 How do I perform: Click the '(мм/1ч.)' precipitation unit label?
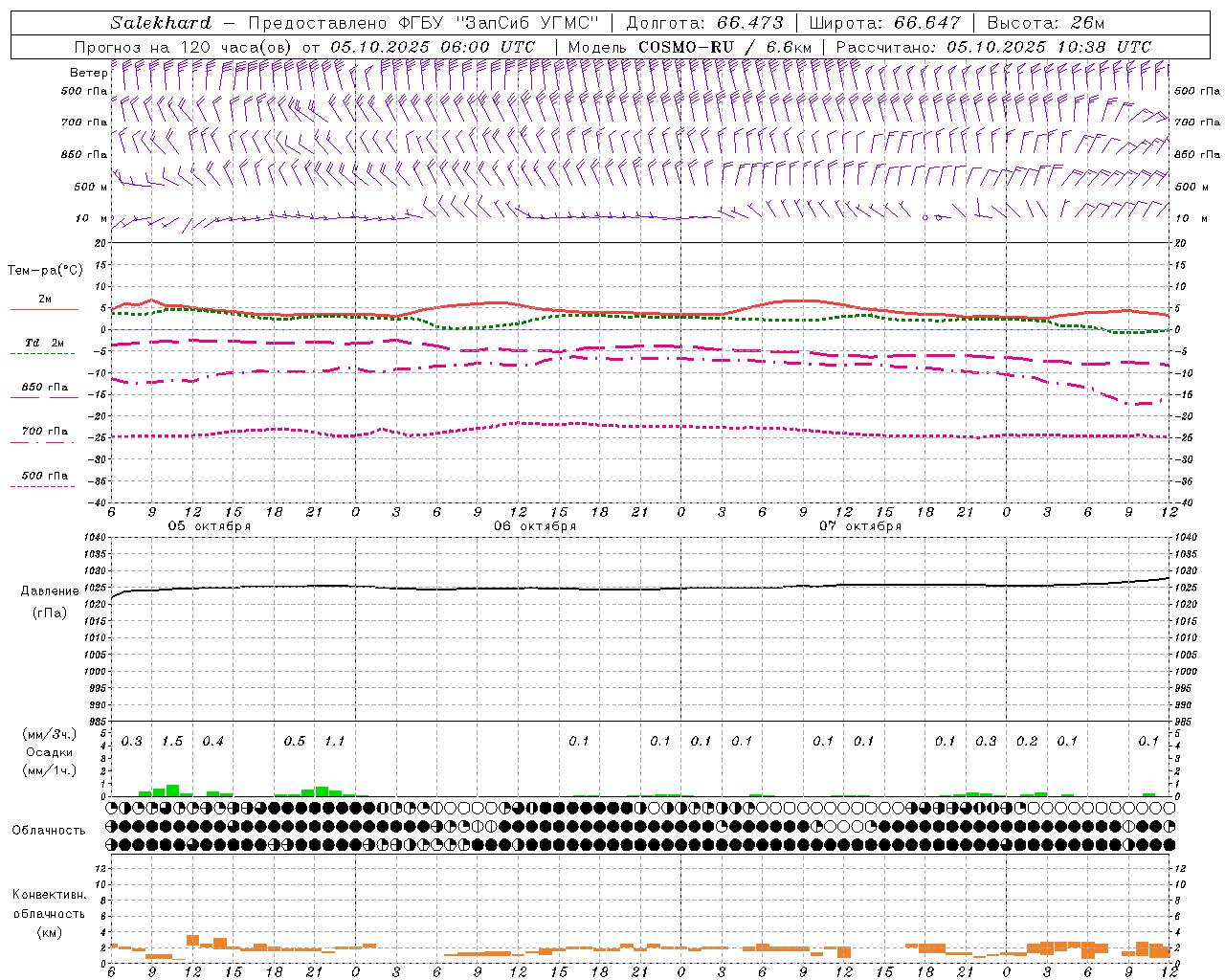click(x=50, y=770)
